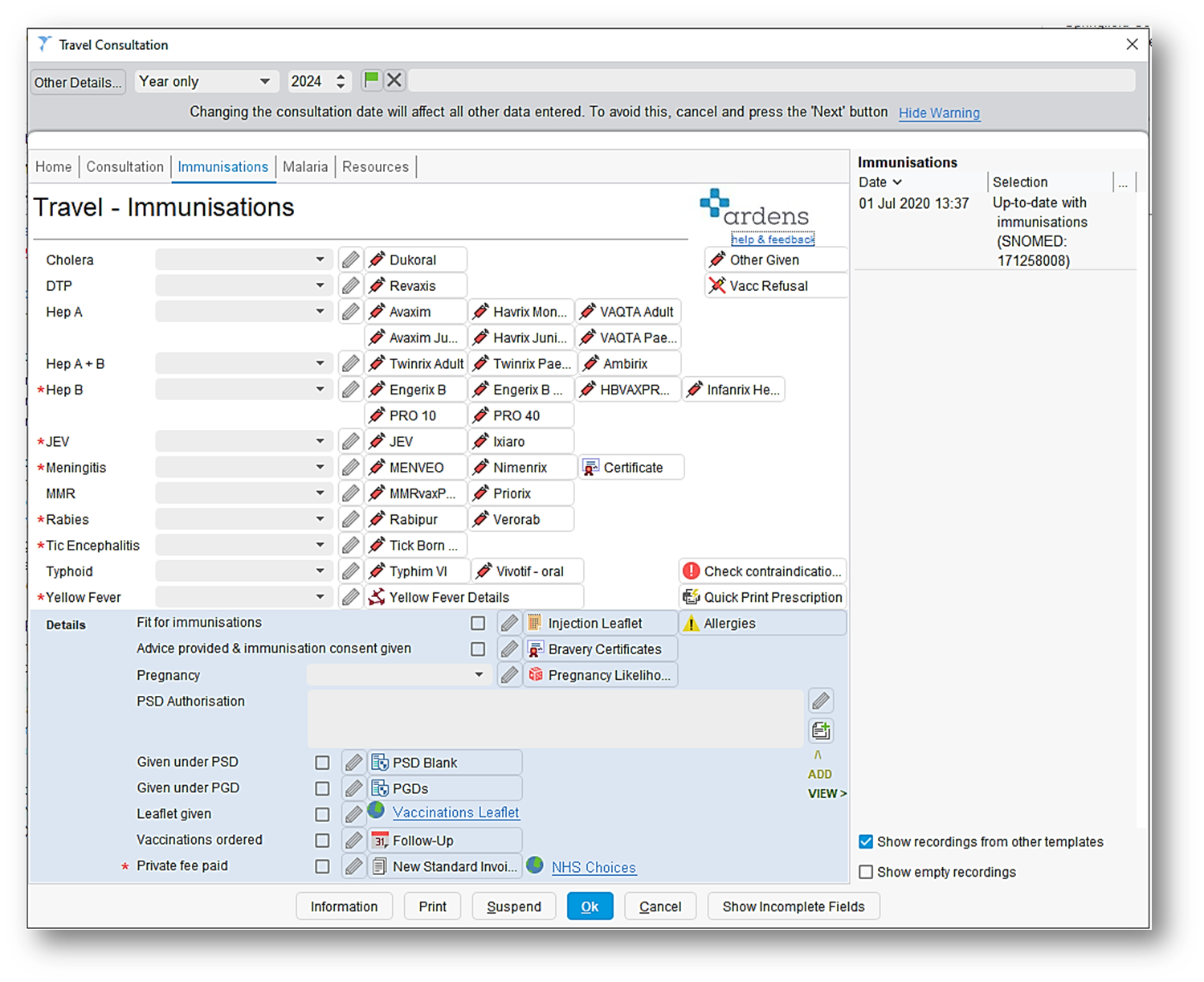
Task: Tick advice provided consent given checkbox
Action: click(x=478, y=649)
